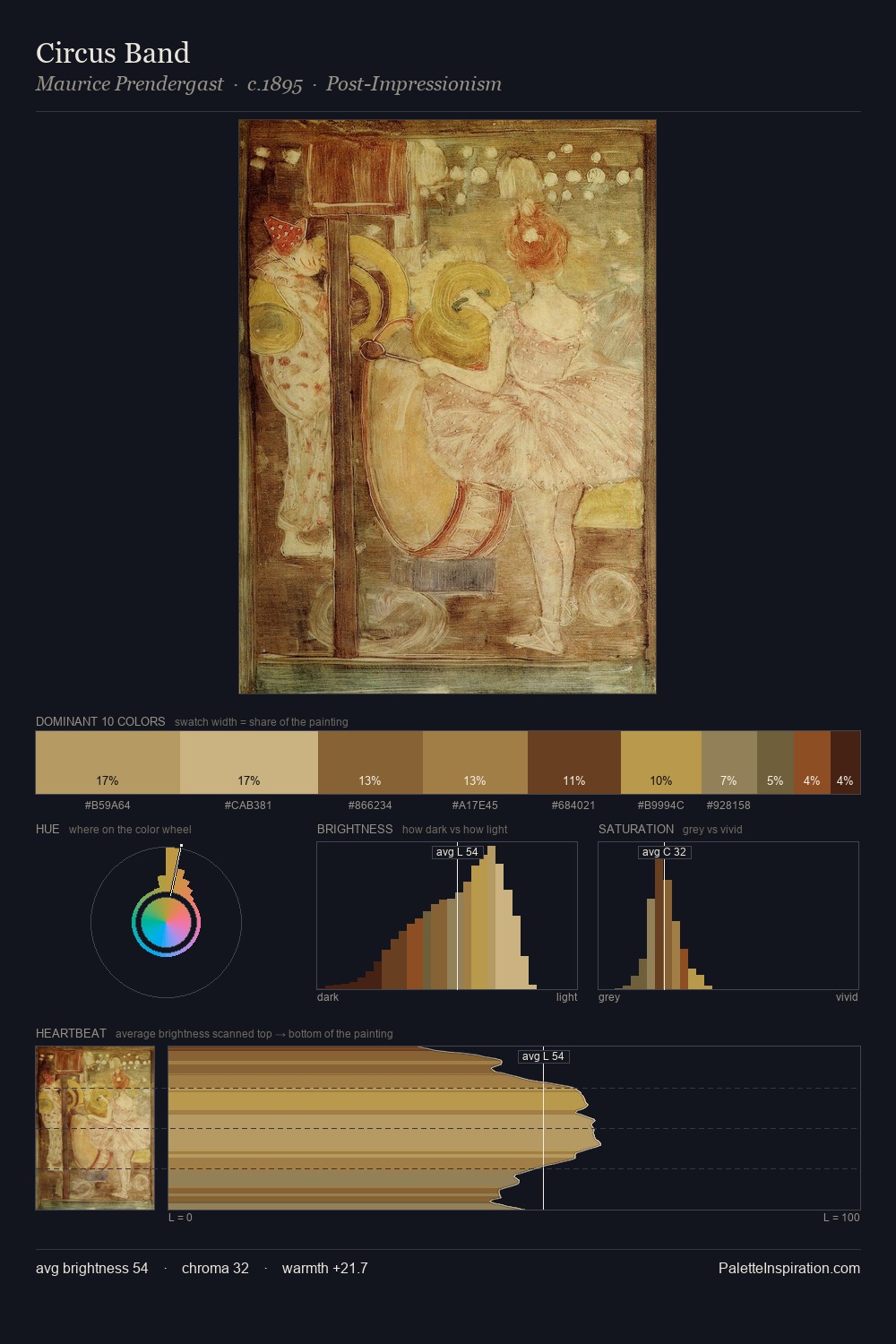Click the "L = 100" axis label
896x1344 pixels.
coord(841,1218)
